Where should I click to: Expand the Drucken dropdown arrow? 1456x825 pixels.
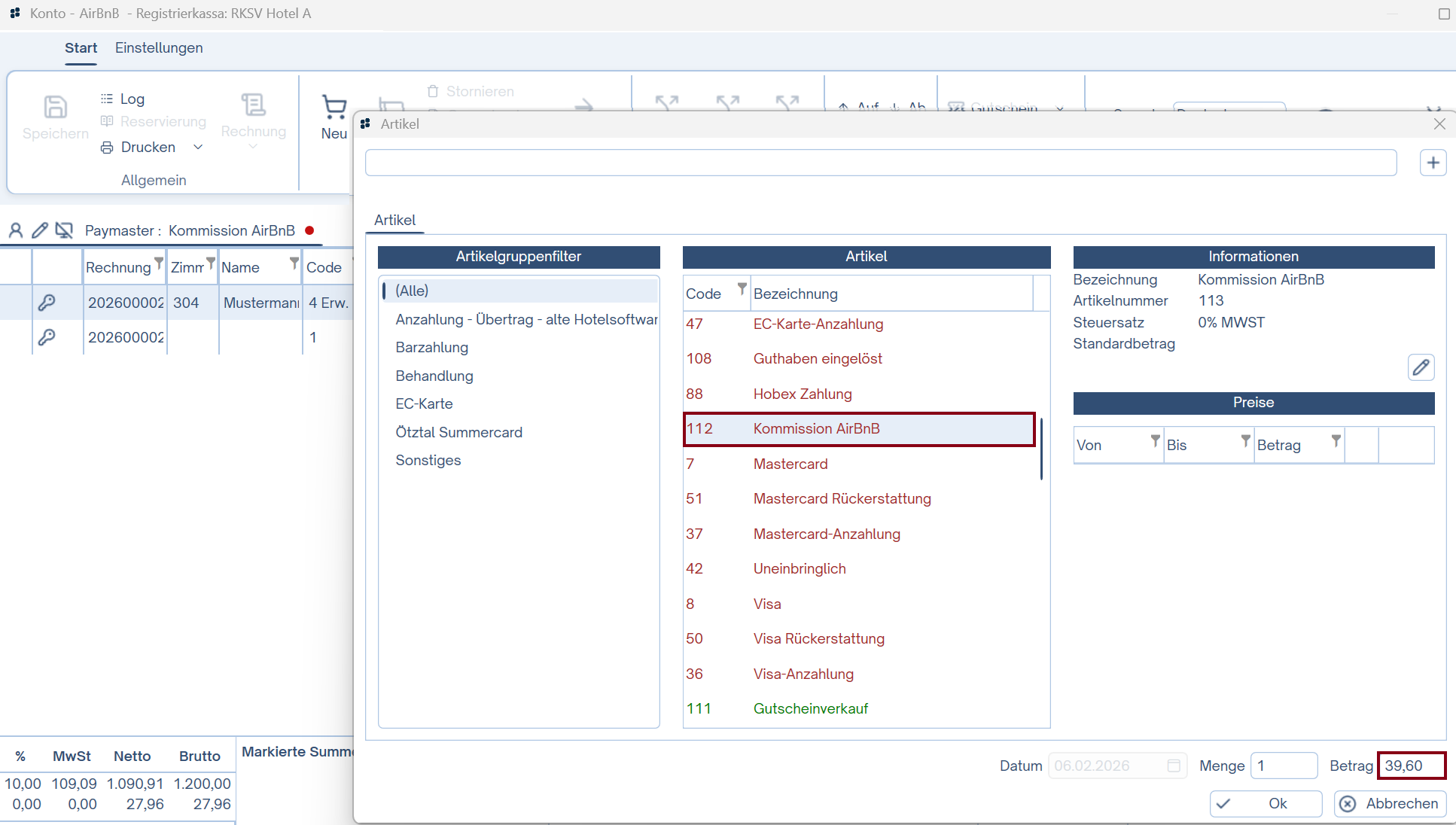click(x=198, y=147)
